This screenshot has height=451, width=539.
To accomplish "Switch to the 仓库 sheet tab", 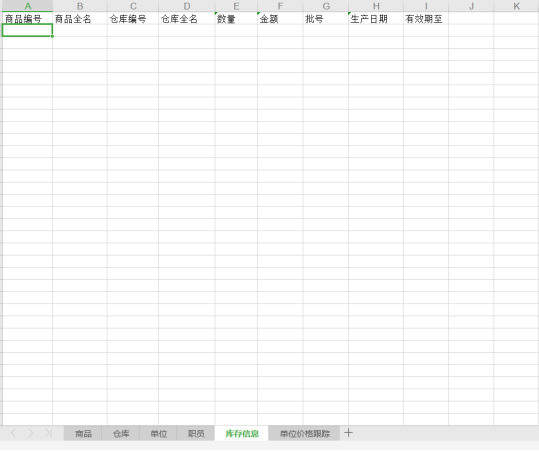I will point(121,433).
